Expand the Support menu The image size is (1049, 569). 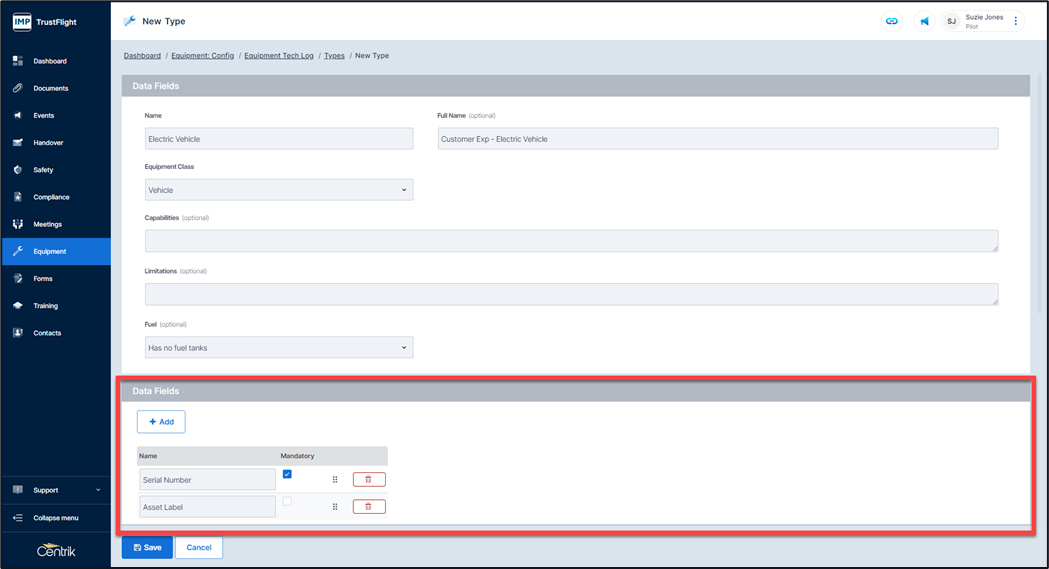click(56, 490)
